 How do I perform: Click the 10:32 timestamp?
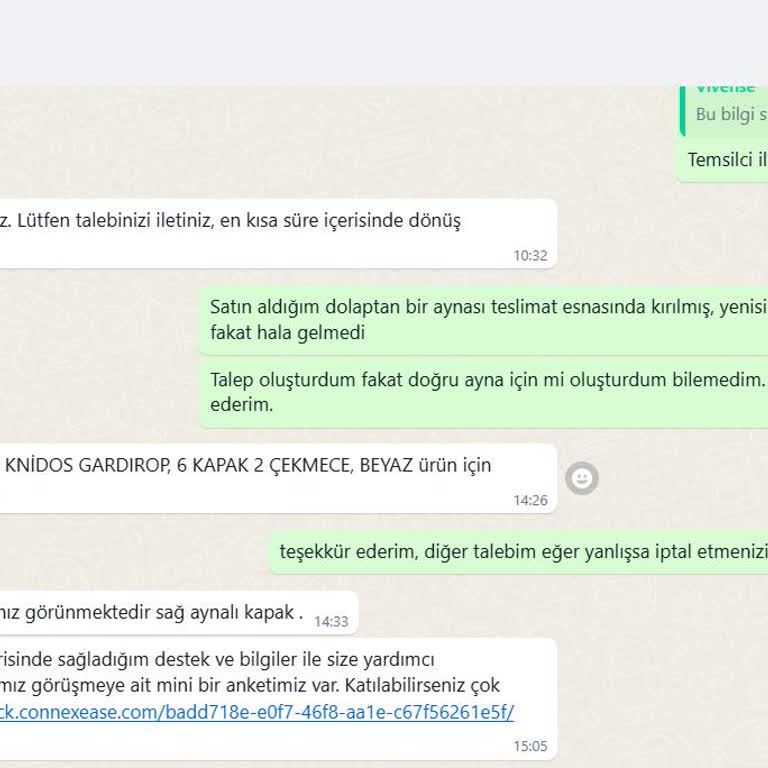pos(530,255)
